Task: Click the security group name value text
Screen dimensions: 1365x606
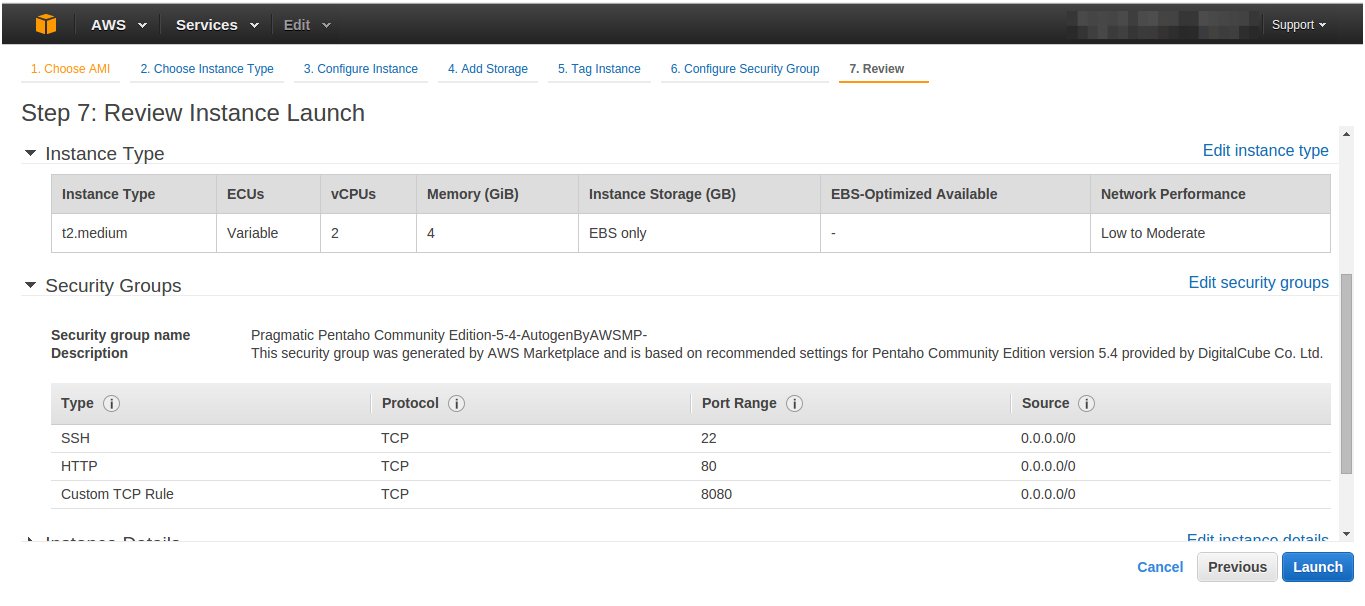Action: coord(449,335)
